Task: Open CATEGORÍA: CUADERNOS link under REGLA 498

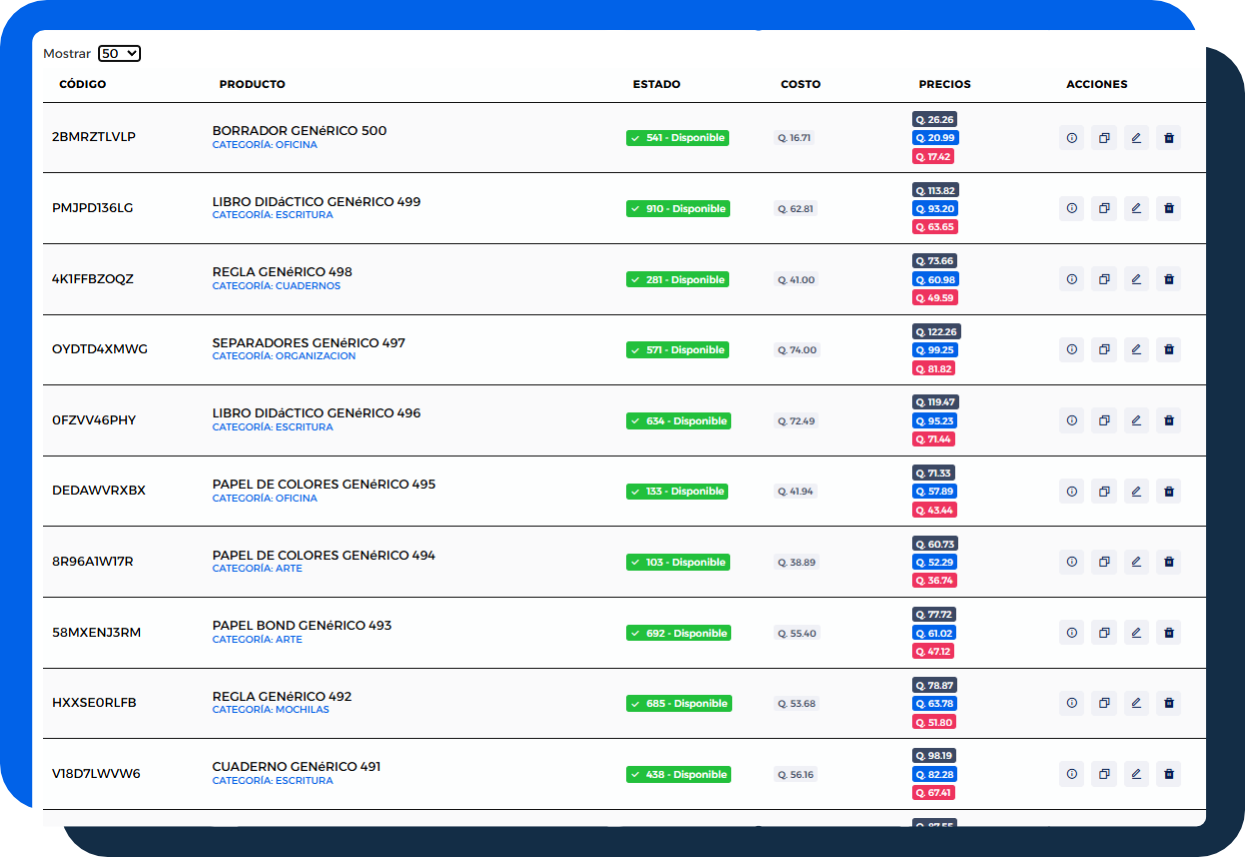Action: [x=276, y=286]
